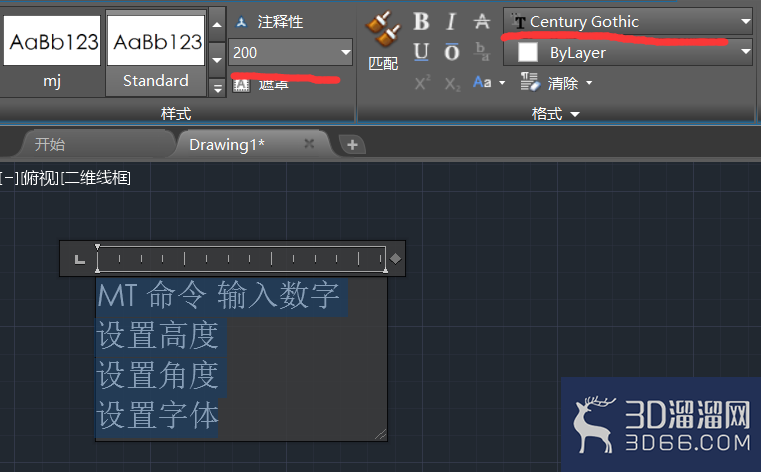The image size is (761, 472).
Task: Click the stacked fraction b/a icon
Action: [482, 51]
